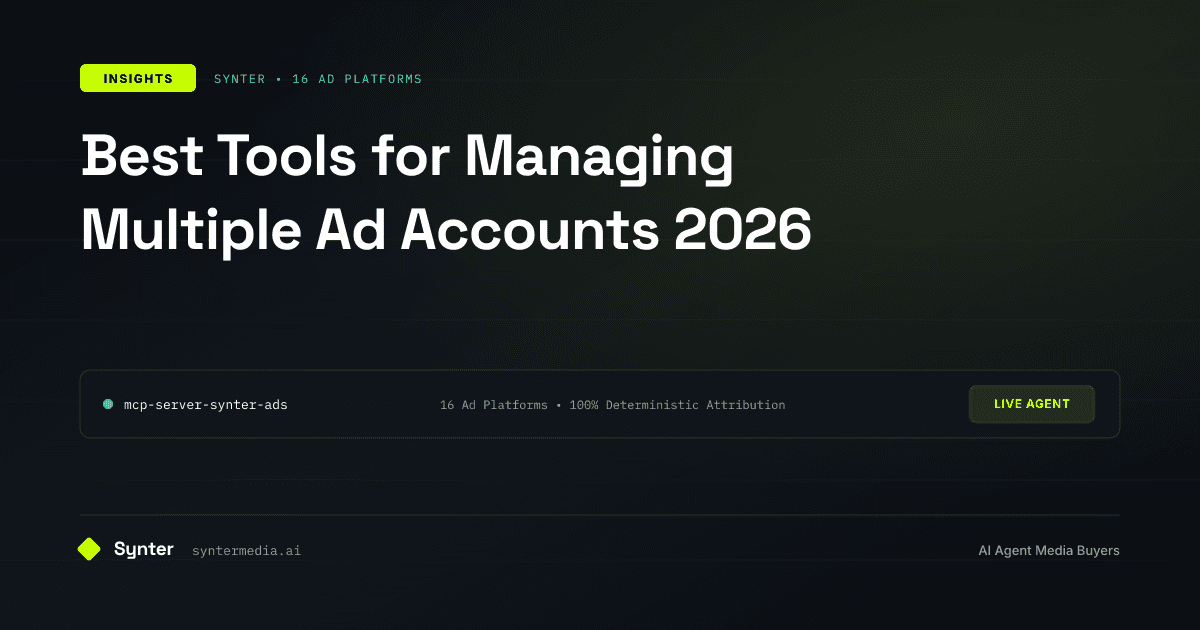Click the 'Best Tools for Managing' headline

(x=407, y=158)
